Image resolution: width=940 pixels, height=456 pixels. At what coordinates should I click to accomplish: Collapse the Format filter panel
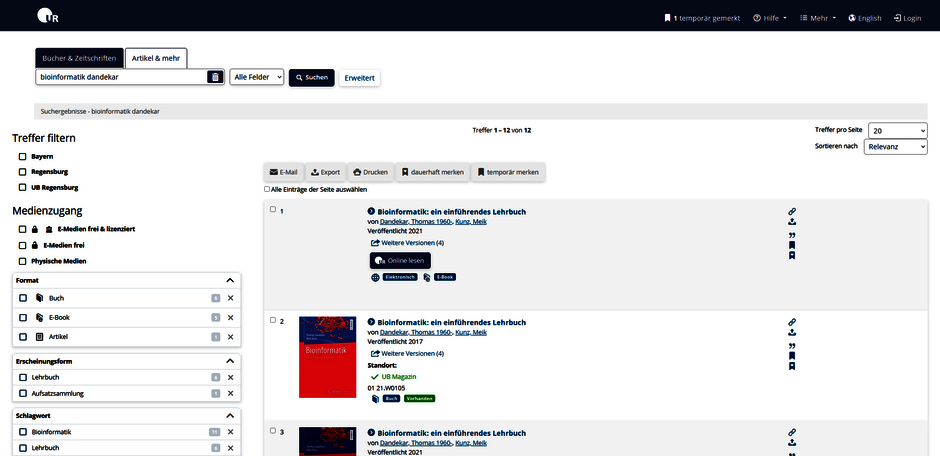(229, 281)
